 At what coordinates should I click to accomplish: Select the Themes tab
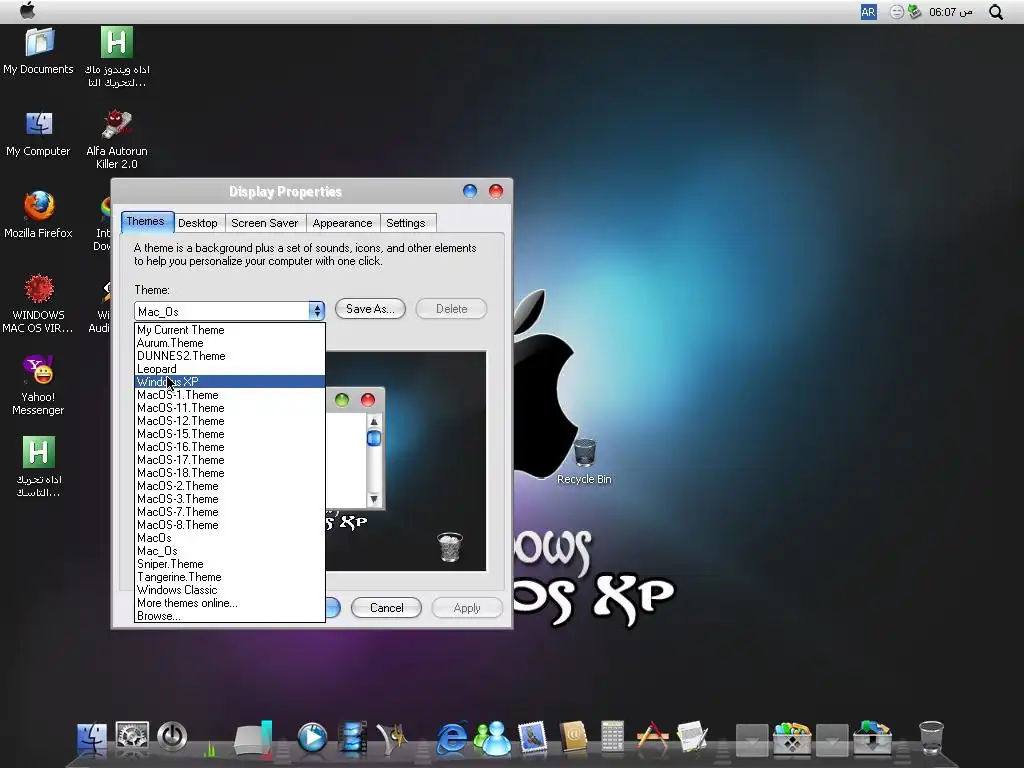[146, 221]
